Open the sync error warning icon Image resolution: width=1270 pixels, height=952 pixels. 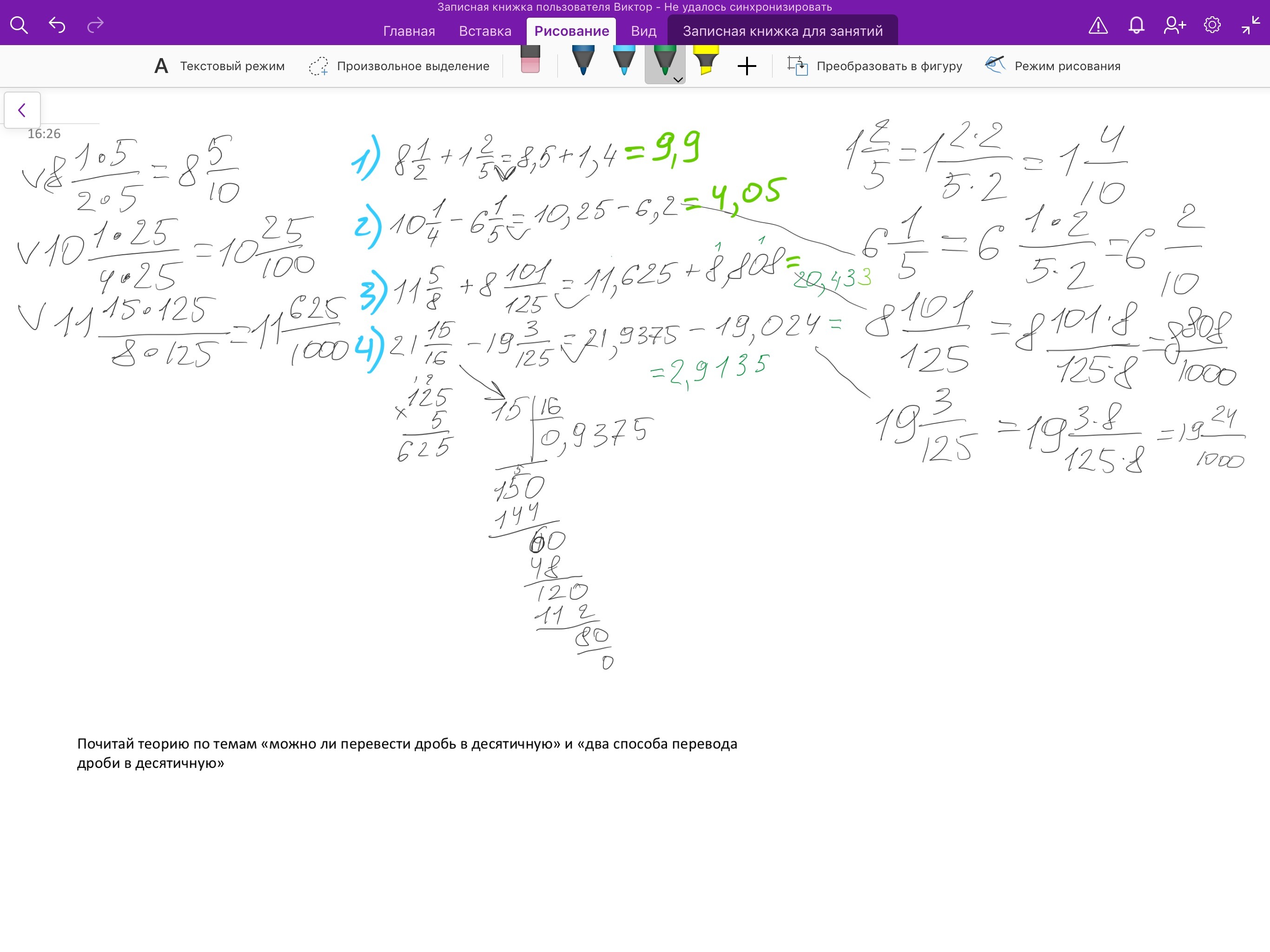(x=1098, y=25)
